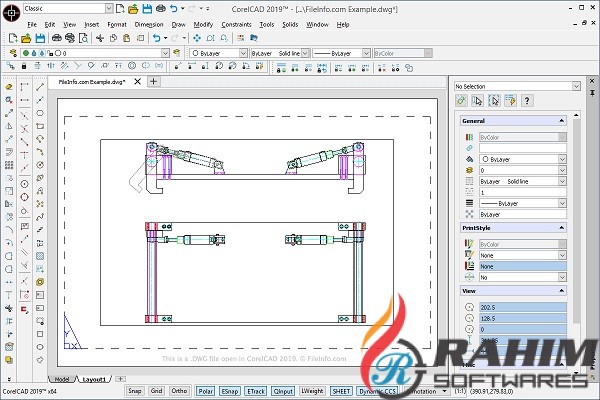Open the Solids menu
This screenshot has width=600, height=400.
pyautogui.click(x=290, y=24)
